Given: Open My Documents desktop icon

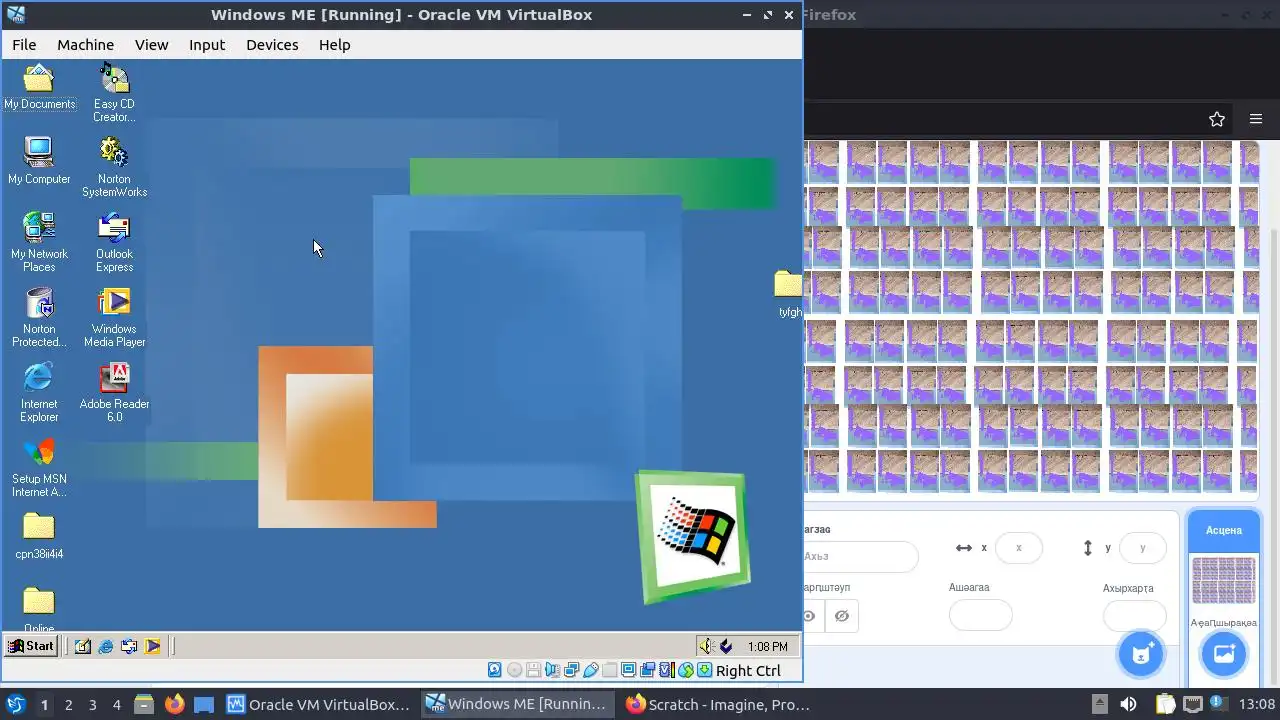Looking at the screenshot, I should click(x=39, y=87).
